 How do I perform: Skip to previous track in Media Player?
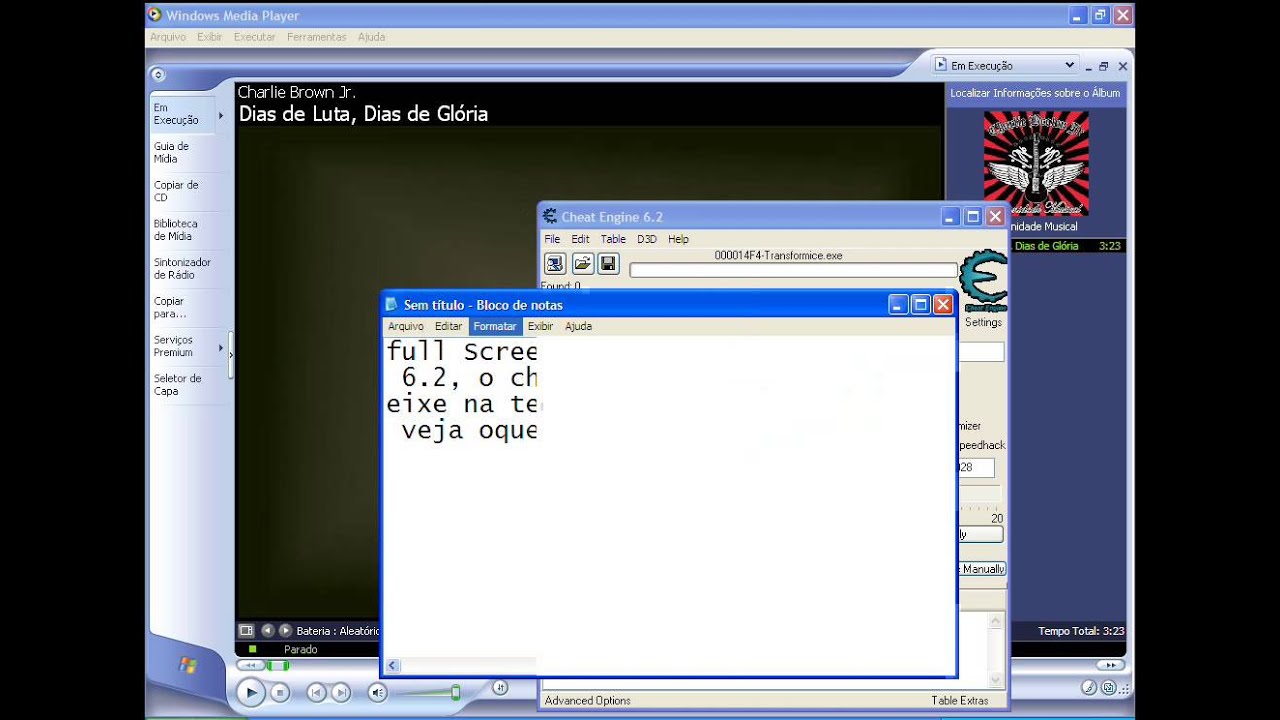click(316, 692)
